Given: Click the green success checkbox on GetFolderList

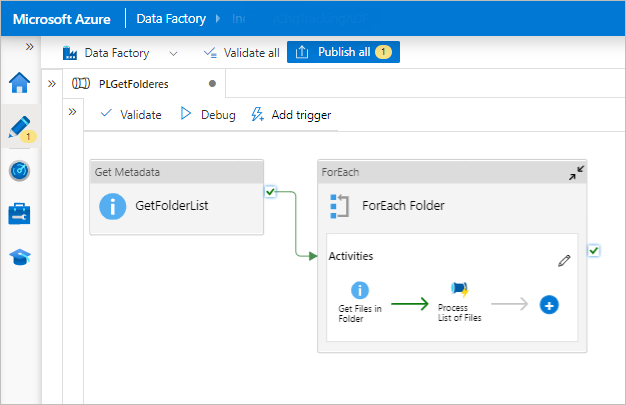Looking at the screenshot, I should (x=270, y=192).
